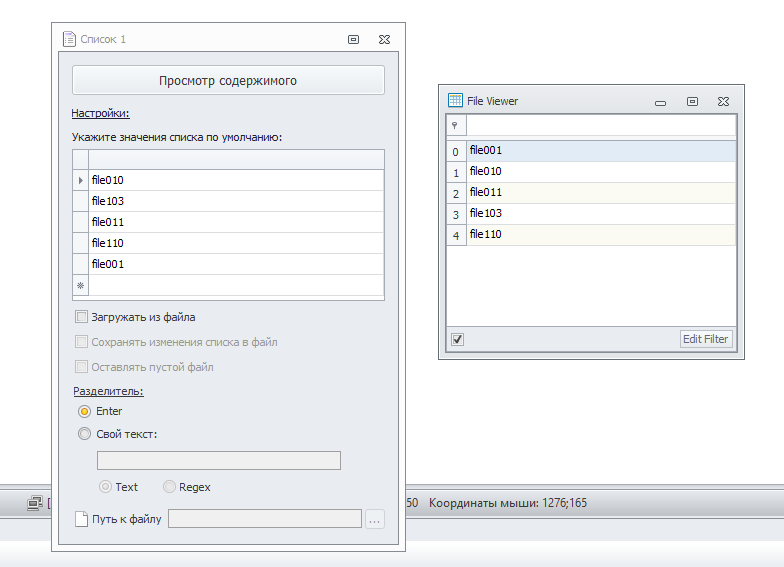Maximize the File Viewer window

(x=692, y=101)
